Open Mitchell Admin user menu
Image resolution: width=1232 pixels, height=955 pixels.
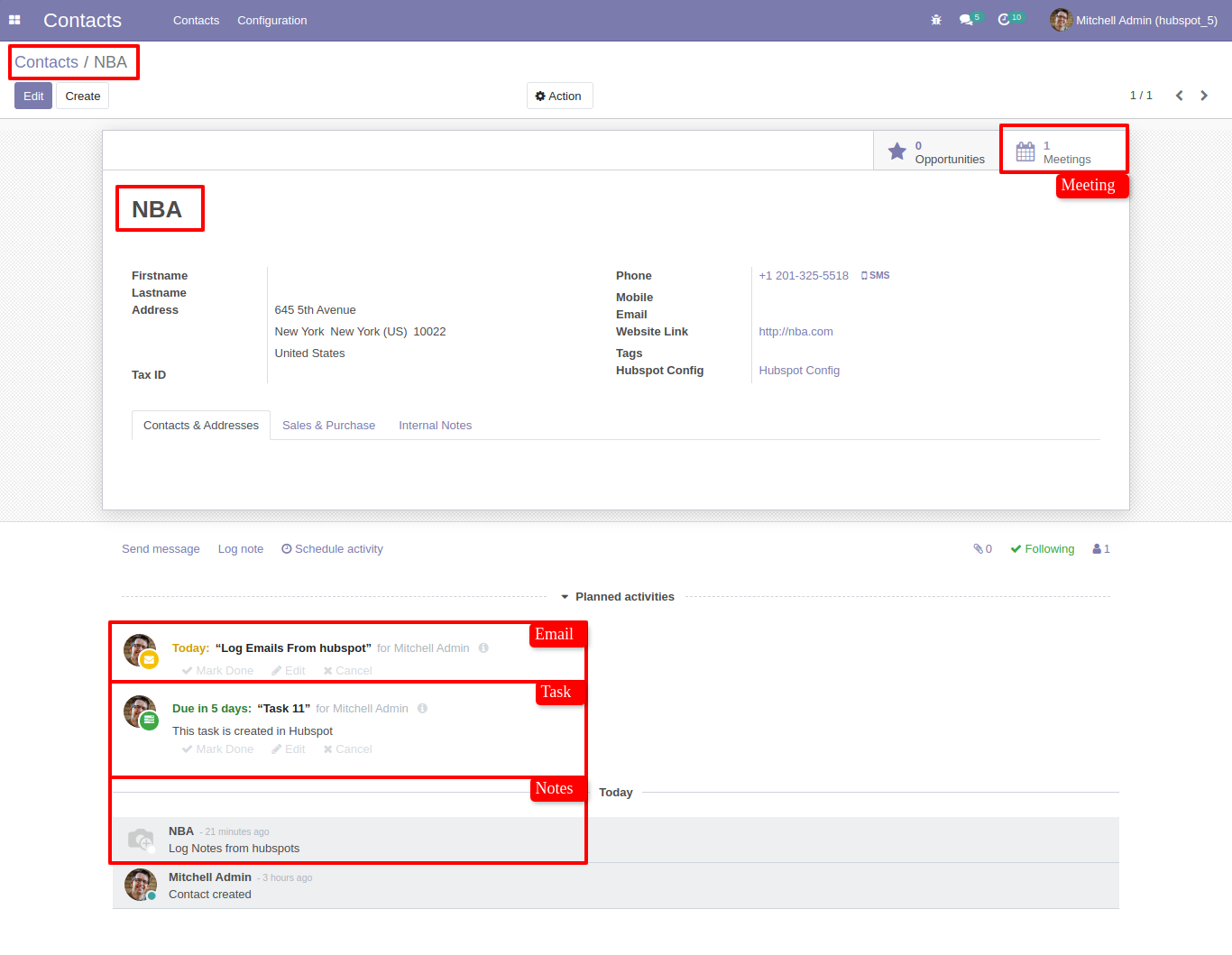(x=1134, y=20)
